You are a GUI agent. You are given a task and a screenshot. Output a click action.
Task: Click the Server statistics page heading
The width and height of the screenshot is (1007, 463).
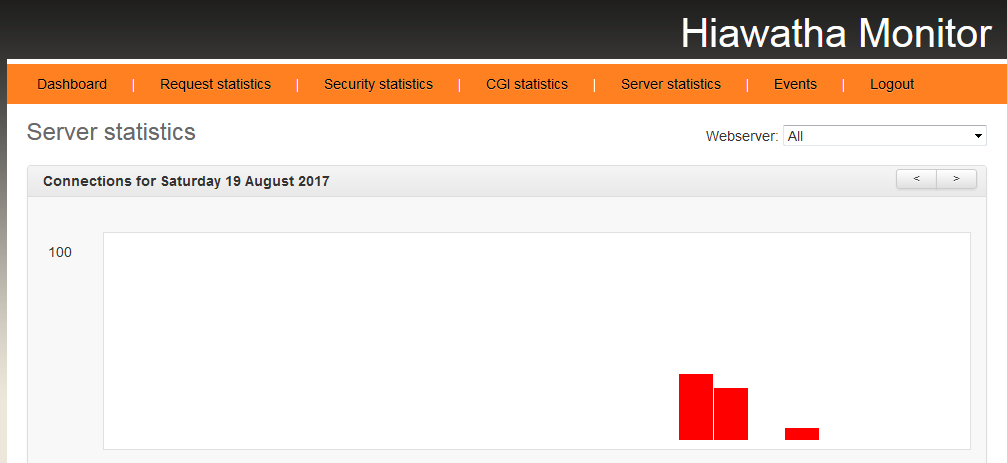click(111, 132)
